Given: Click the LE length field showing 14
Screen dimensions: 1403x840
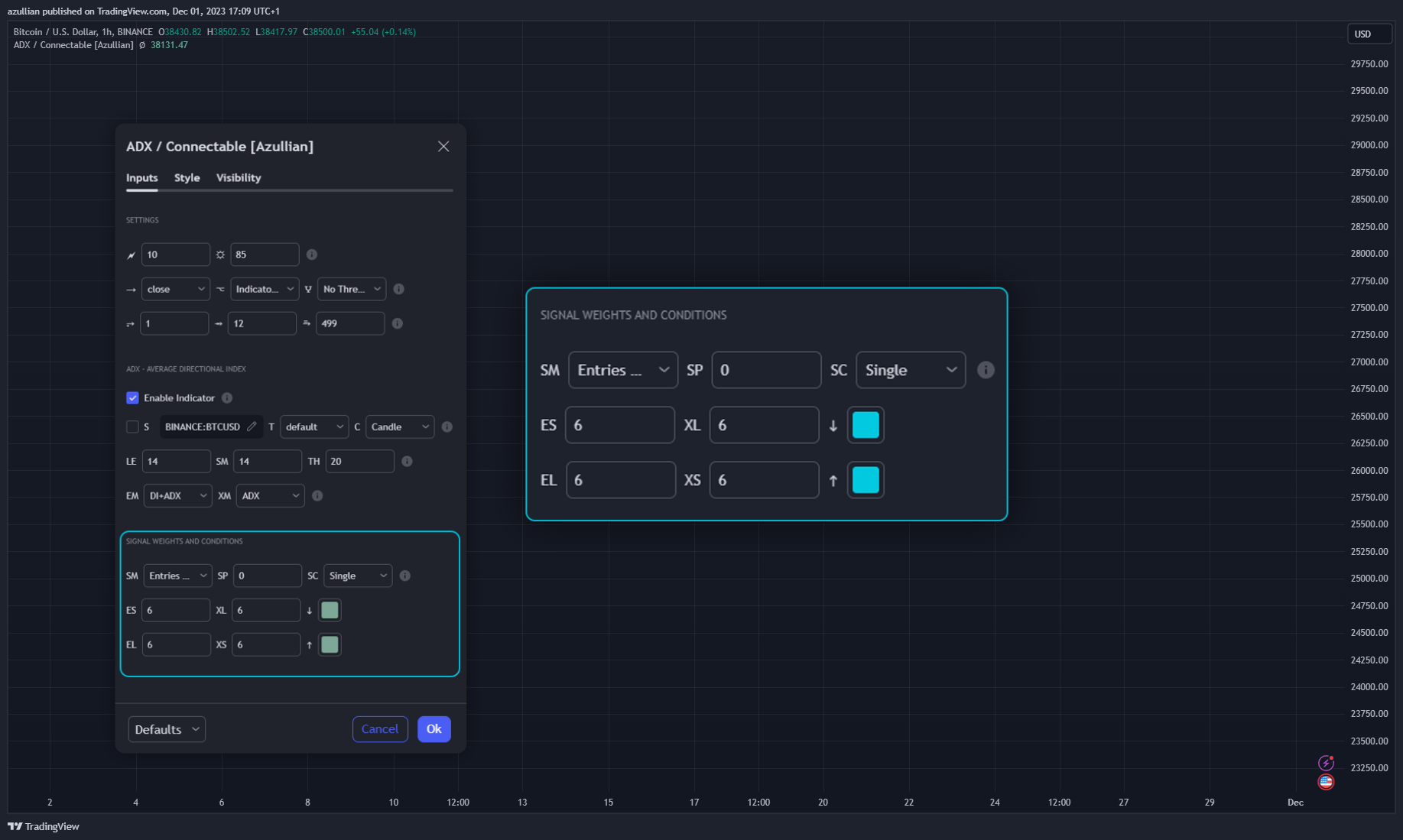Looking at the screenshot, I should 176,461.
